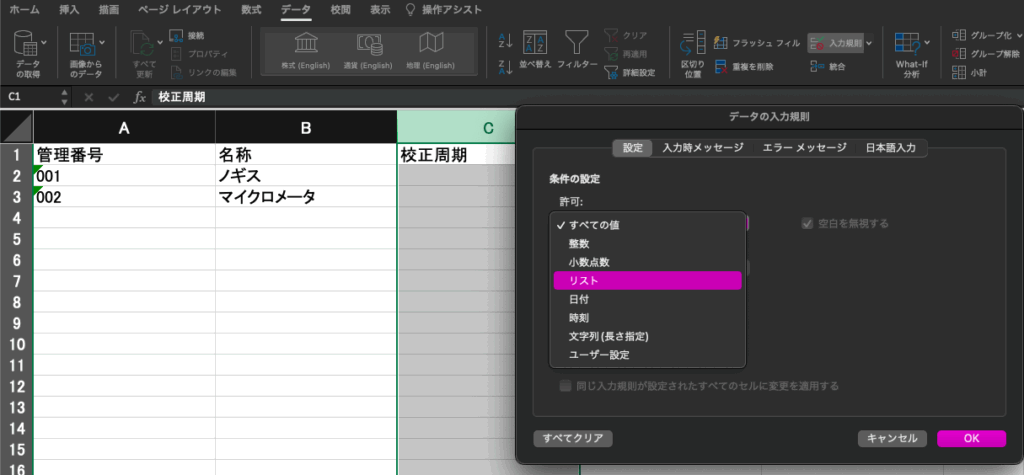The width and height of the screenshot is (1024, 475).
Task: Select リスト in the 許可 dropdown list
Action: click(647, 281)
